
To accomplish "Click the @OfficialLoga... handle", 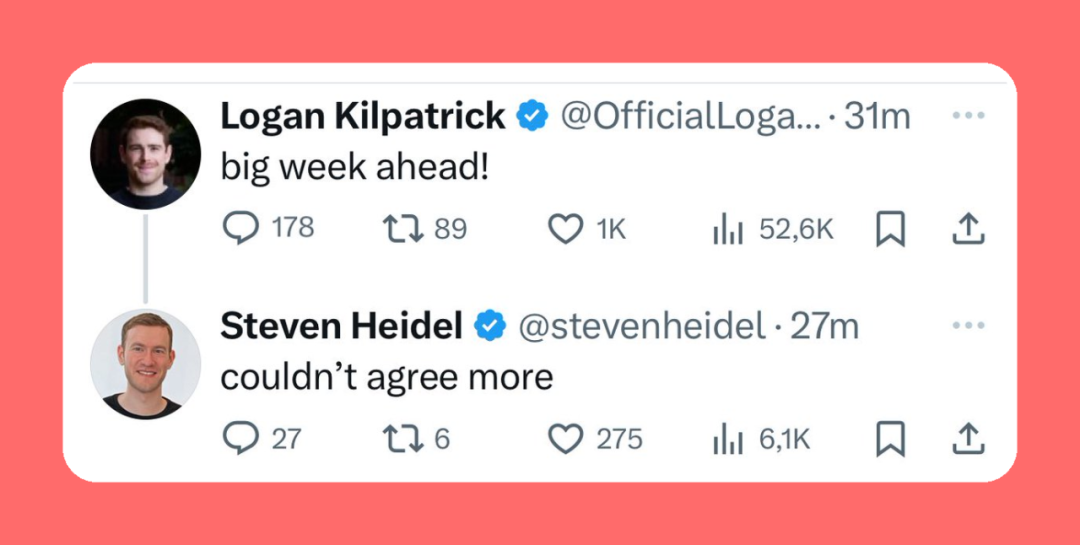I will pos(691,117).
